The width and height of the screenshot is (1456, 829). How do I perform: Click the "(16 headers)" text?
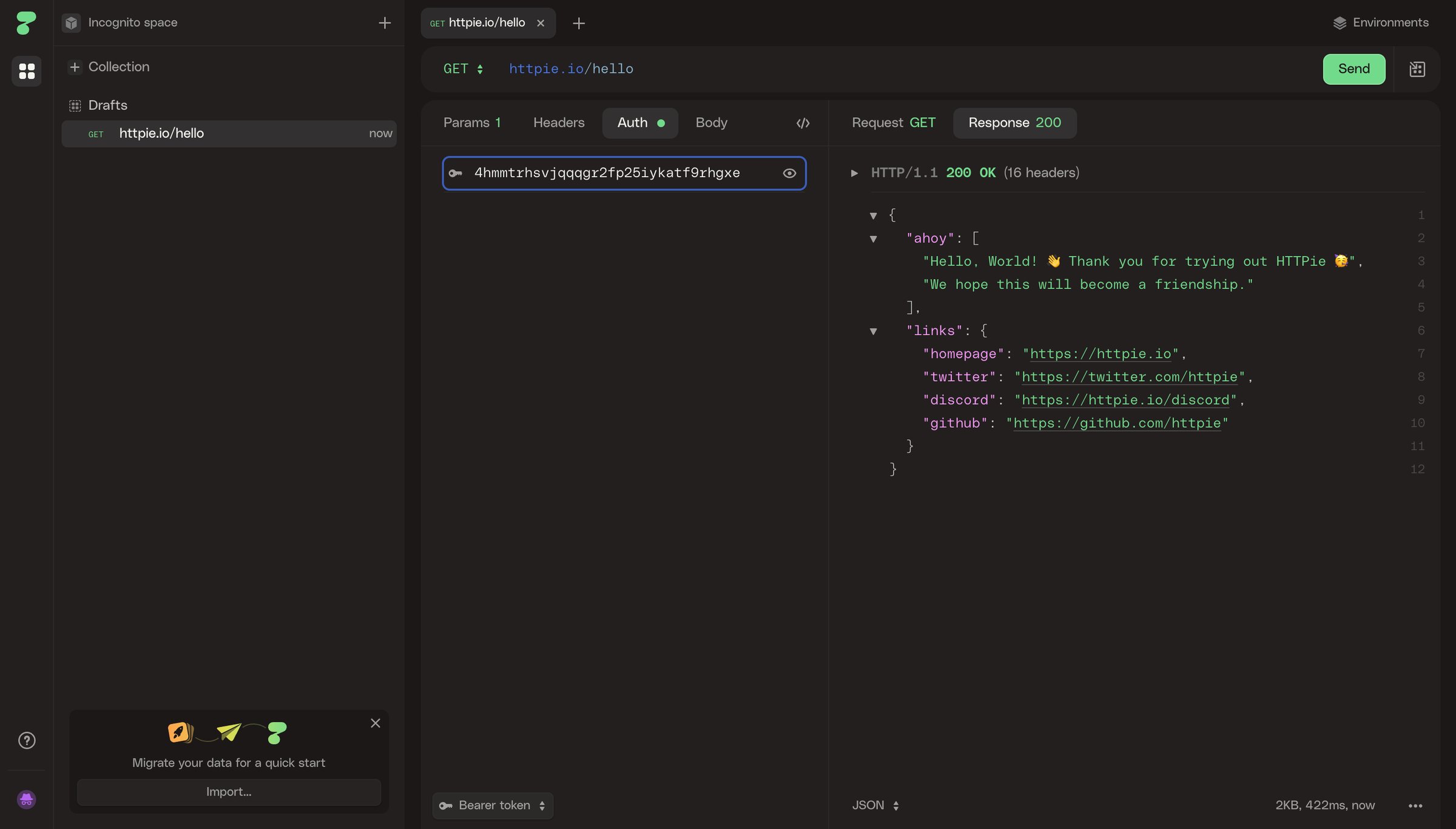coord(1041,174)
